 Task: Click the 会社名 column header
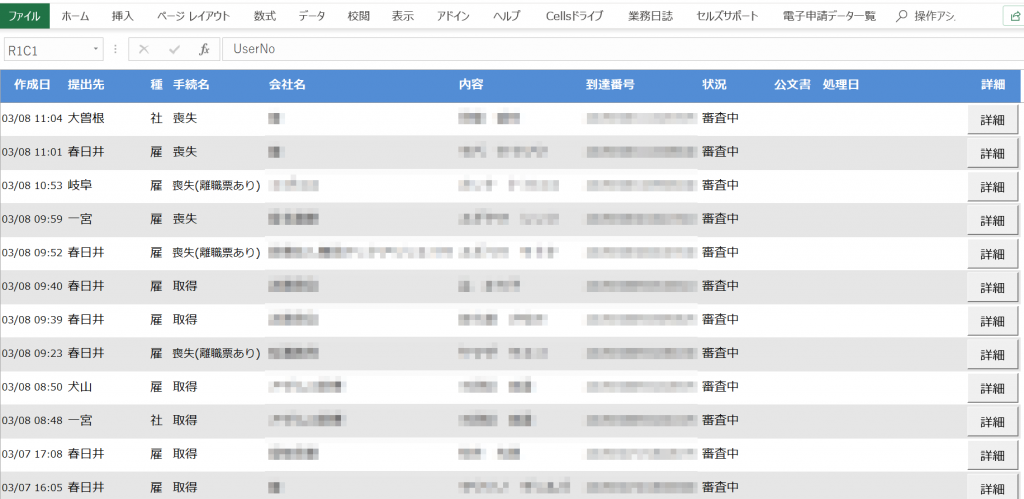[287, 85]
